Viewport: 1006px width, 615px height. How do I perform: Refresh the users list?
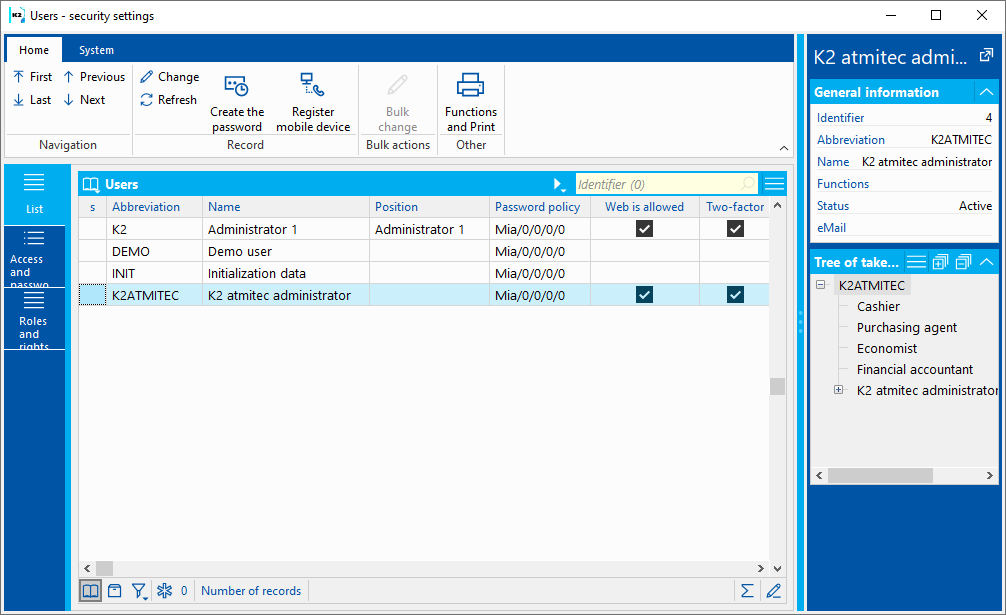[x=169, y=100]
